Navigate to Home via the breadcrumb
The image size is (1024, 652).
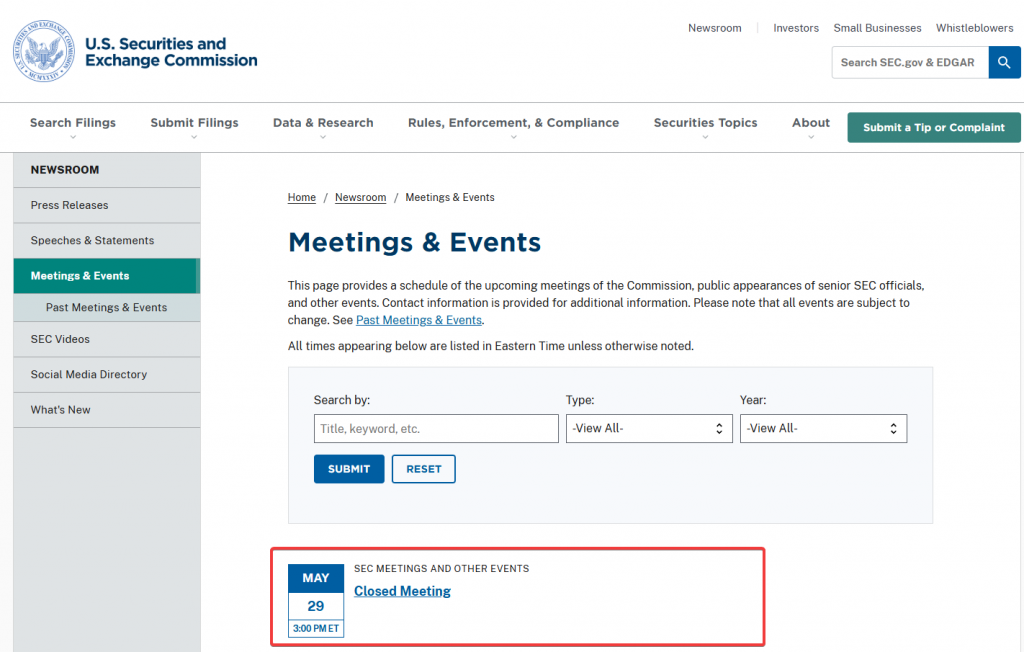tap(301, 197)
